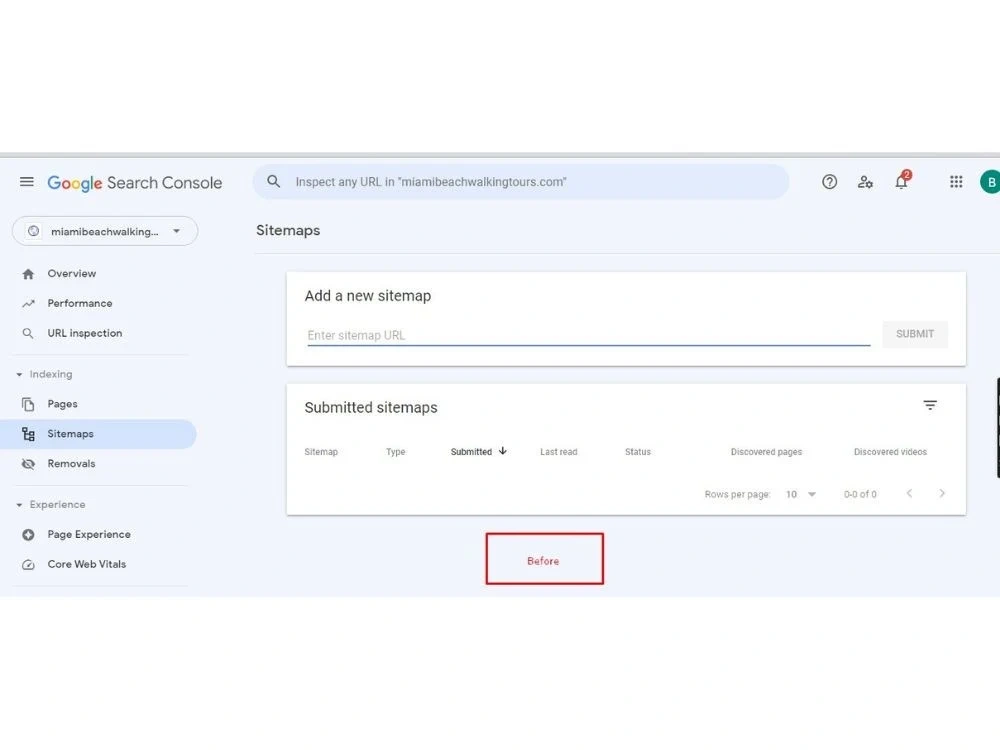Sort by the Discovered videos column header

point(890,452)
